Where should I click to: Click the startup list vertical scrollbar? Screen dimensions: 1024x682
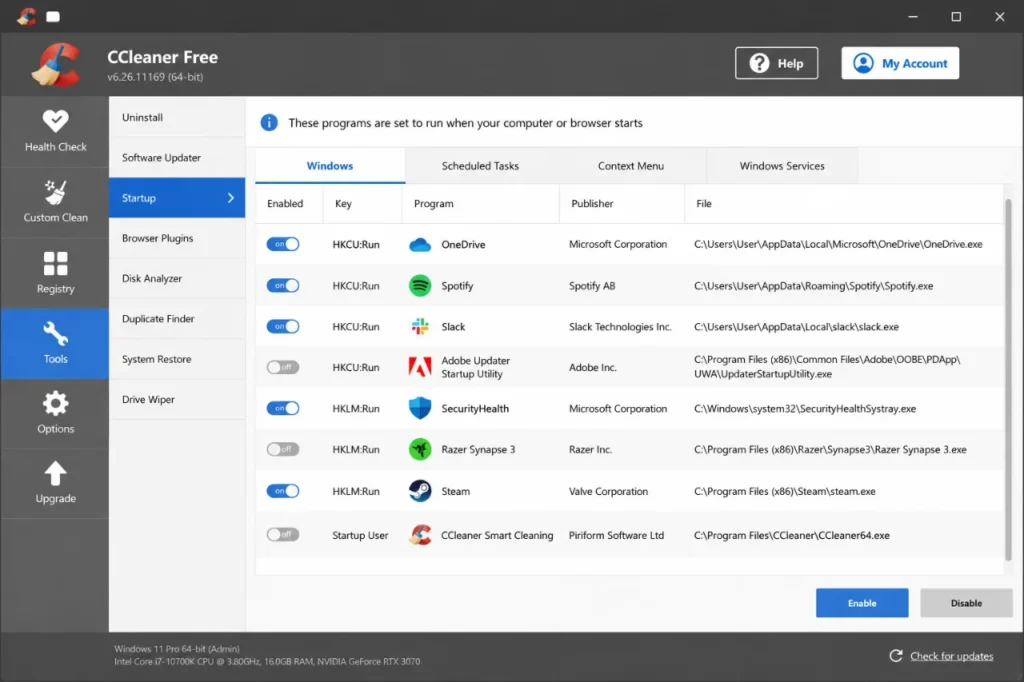[x=1008, y=379]
